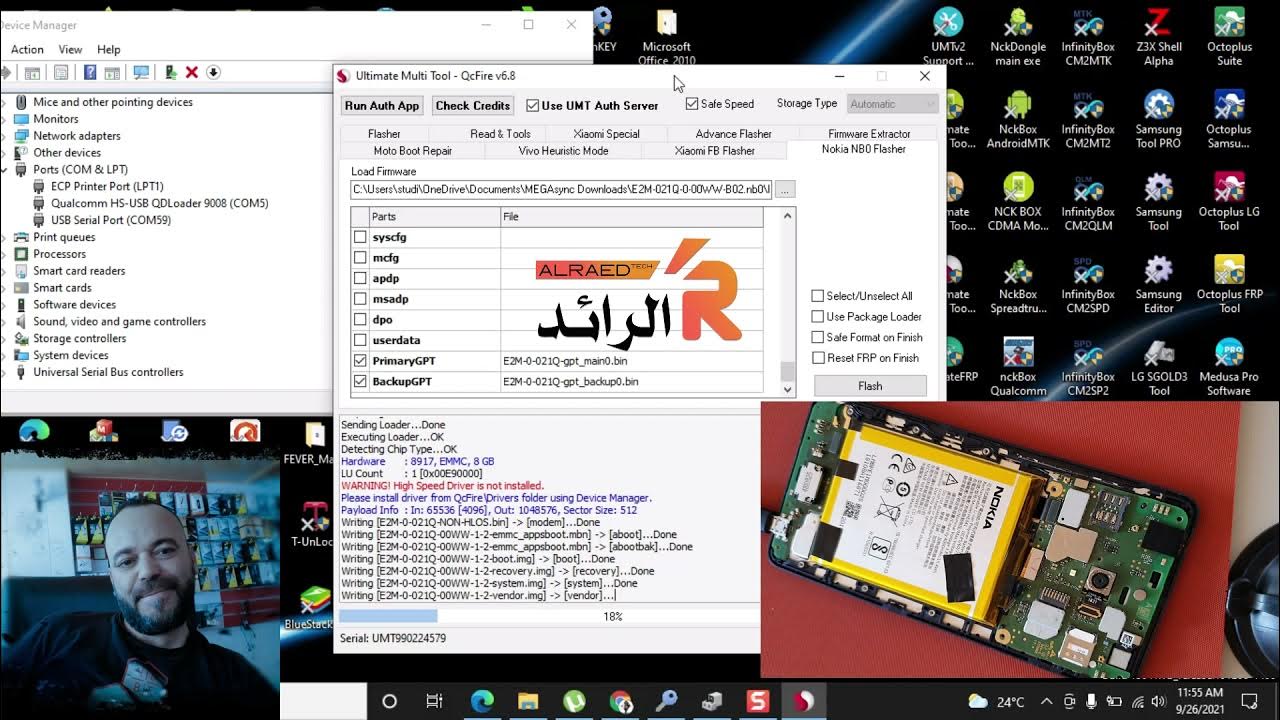Check the syscfg partition checkbox
The width and height of the screenshot is (1280, 720).
click(360, 237)
